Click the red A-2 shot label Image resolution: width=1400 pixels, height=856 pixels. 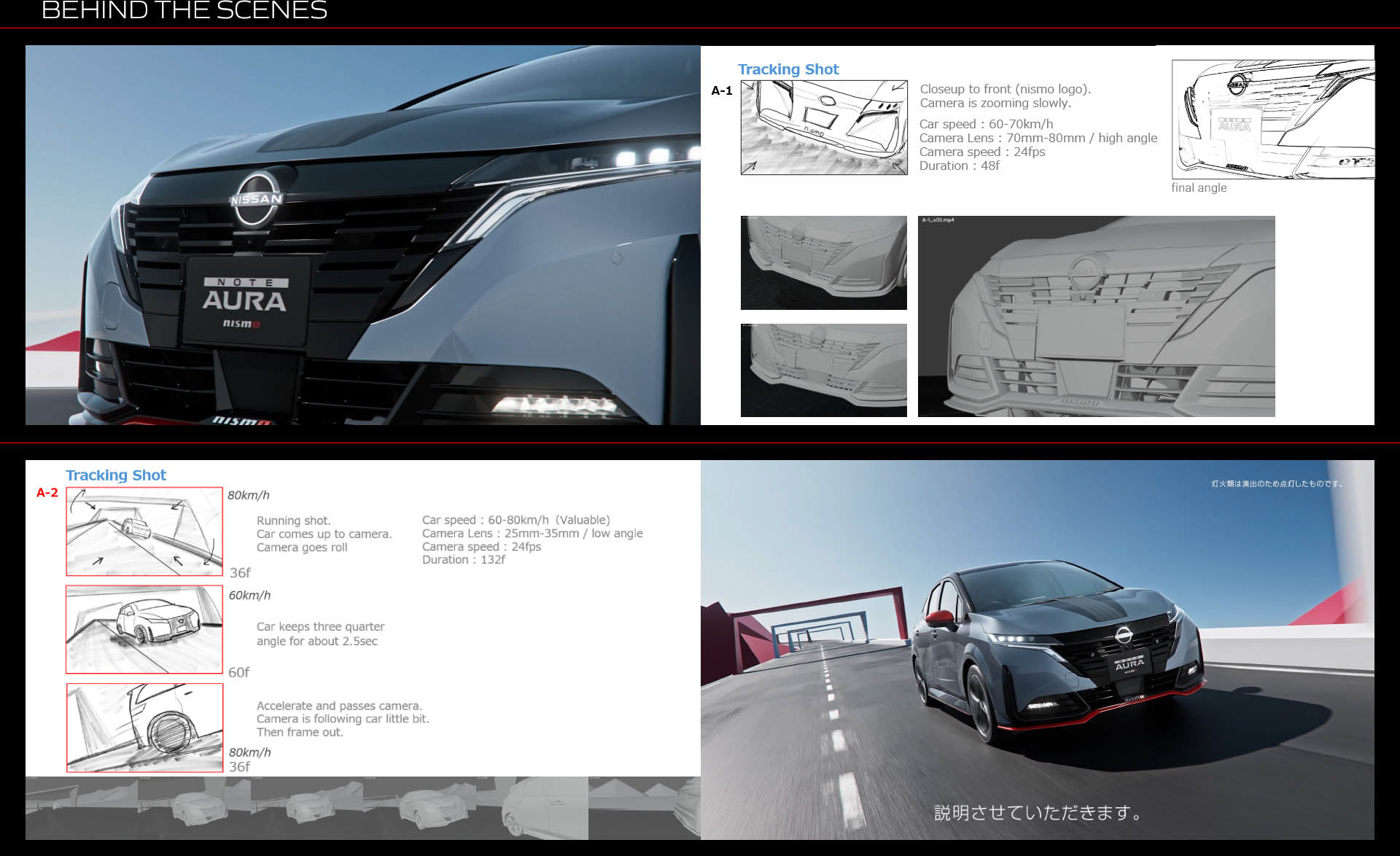click(47, 493)
